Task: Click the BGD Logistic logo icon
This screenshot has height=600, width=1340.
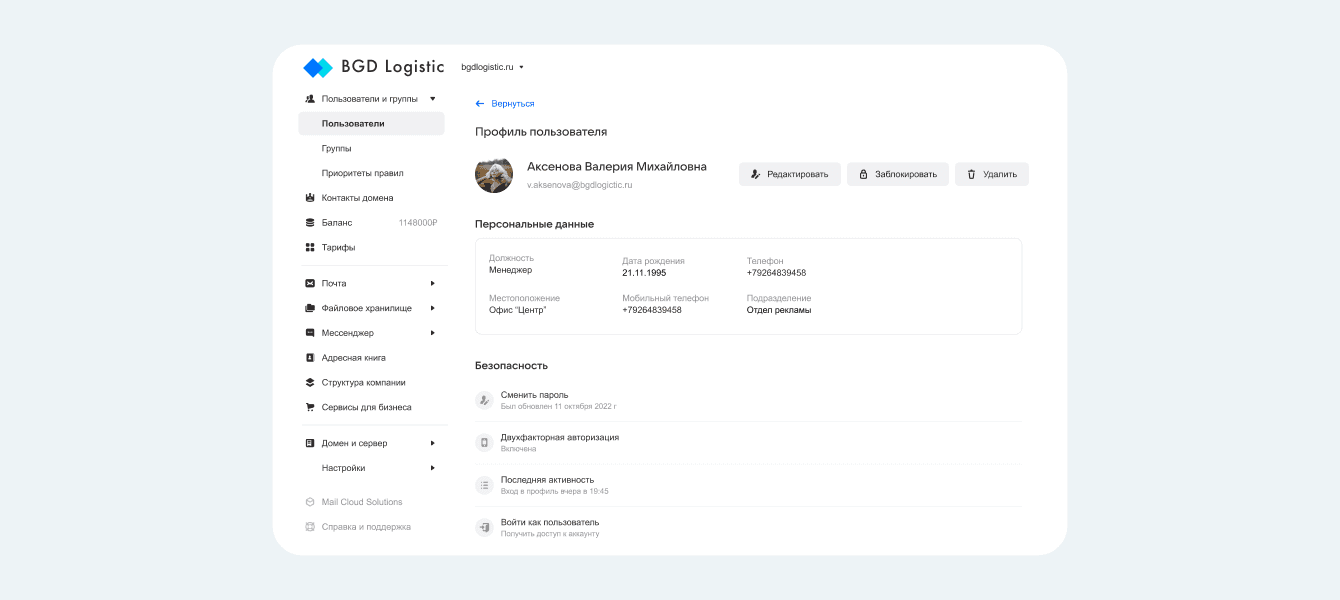Action: pyautogui.click(x=318, y=68)
